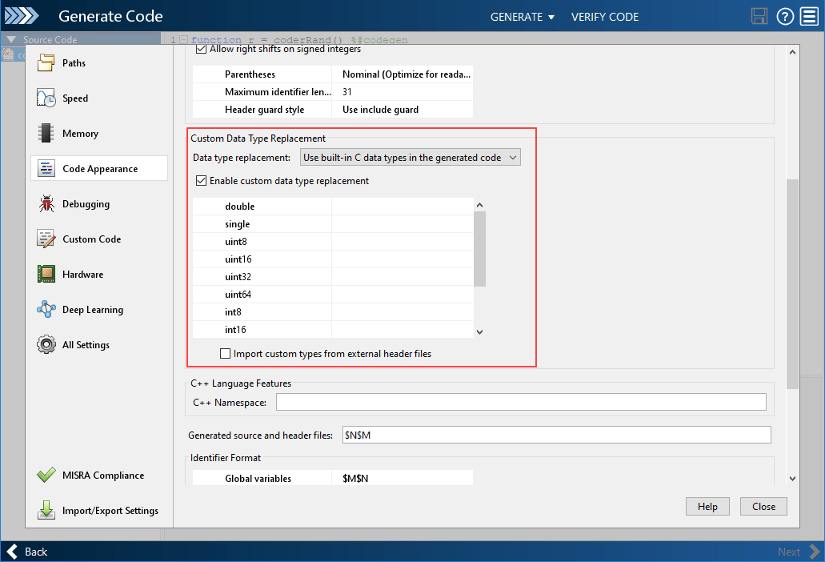Switch to Memory settings tab

pos(99,133)
